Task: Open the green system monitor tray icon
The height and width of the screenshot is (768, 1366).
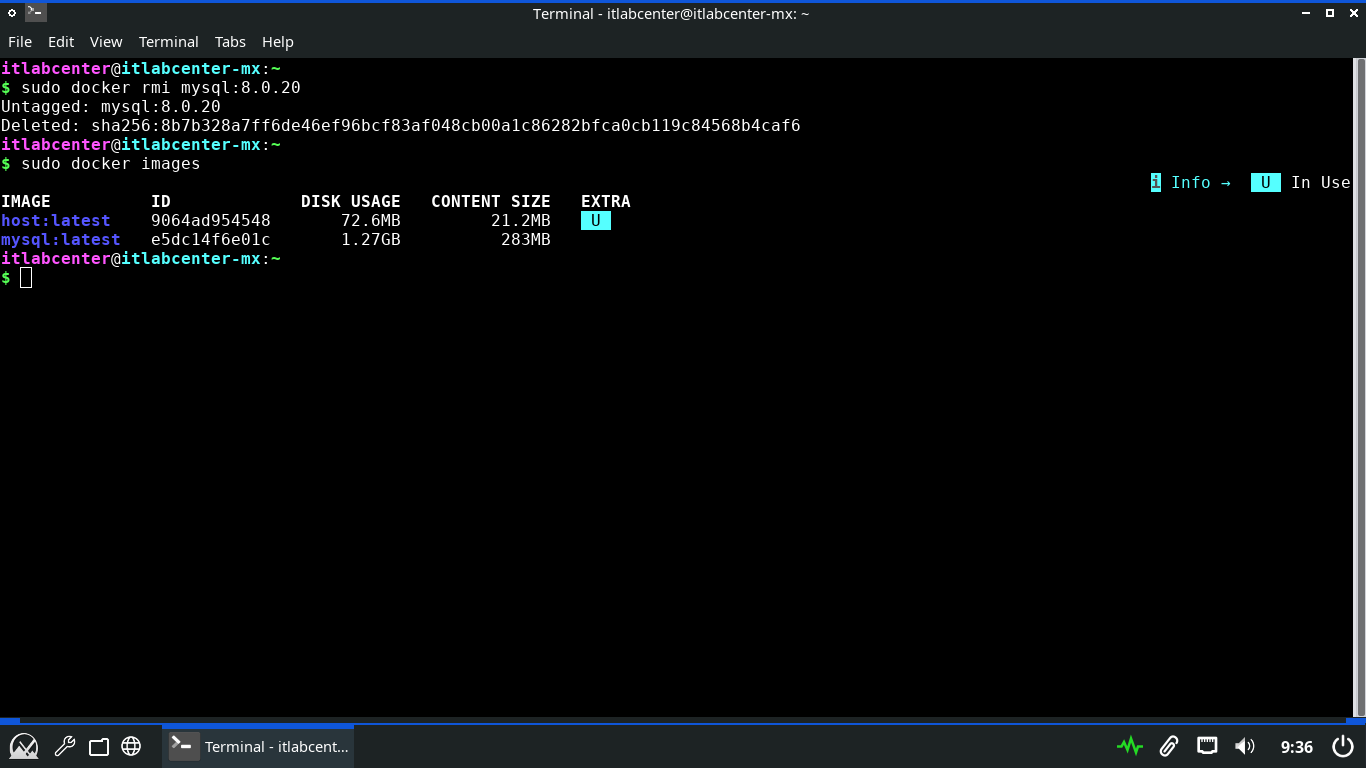Action: 1130,746
